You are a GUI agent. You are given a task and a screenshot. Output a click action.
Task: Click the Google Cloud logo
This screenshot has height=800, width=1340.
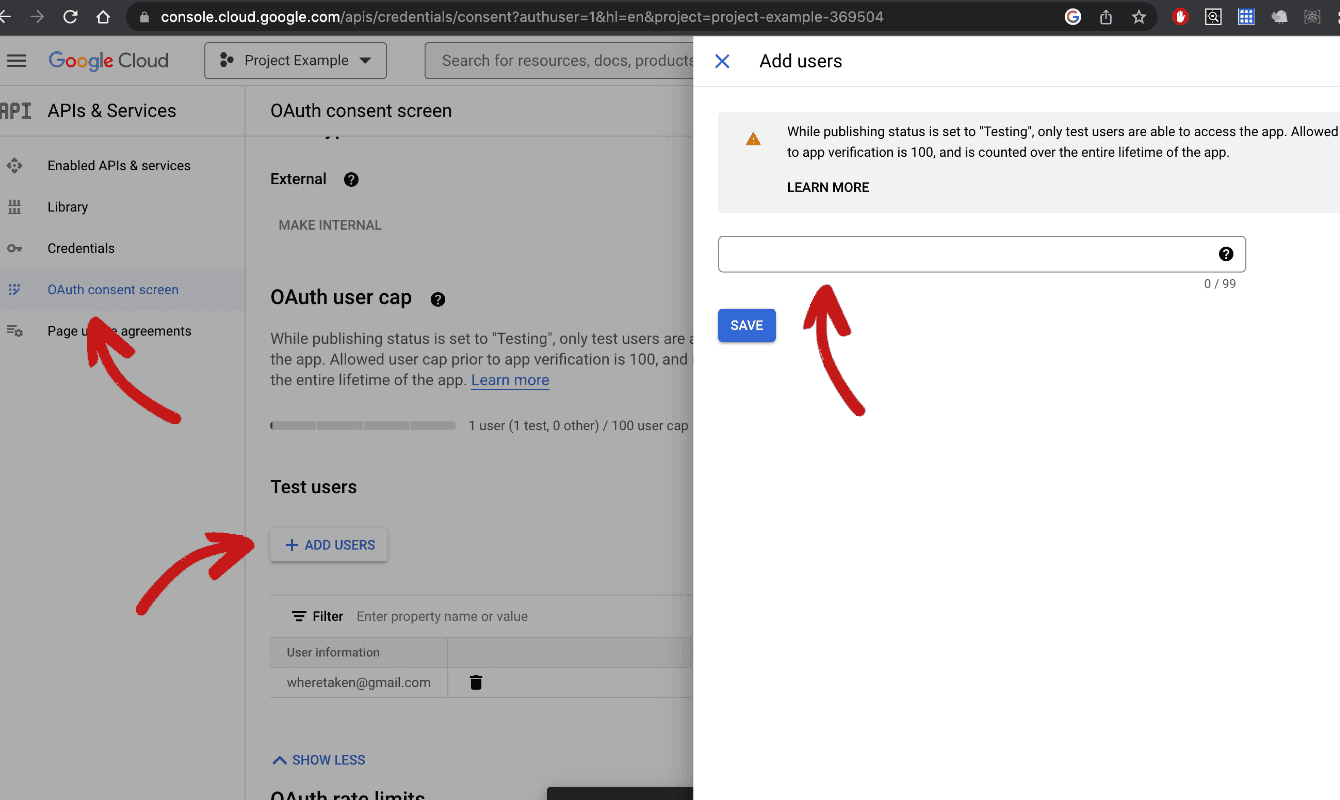[x=108, y=61]
